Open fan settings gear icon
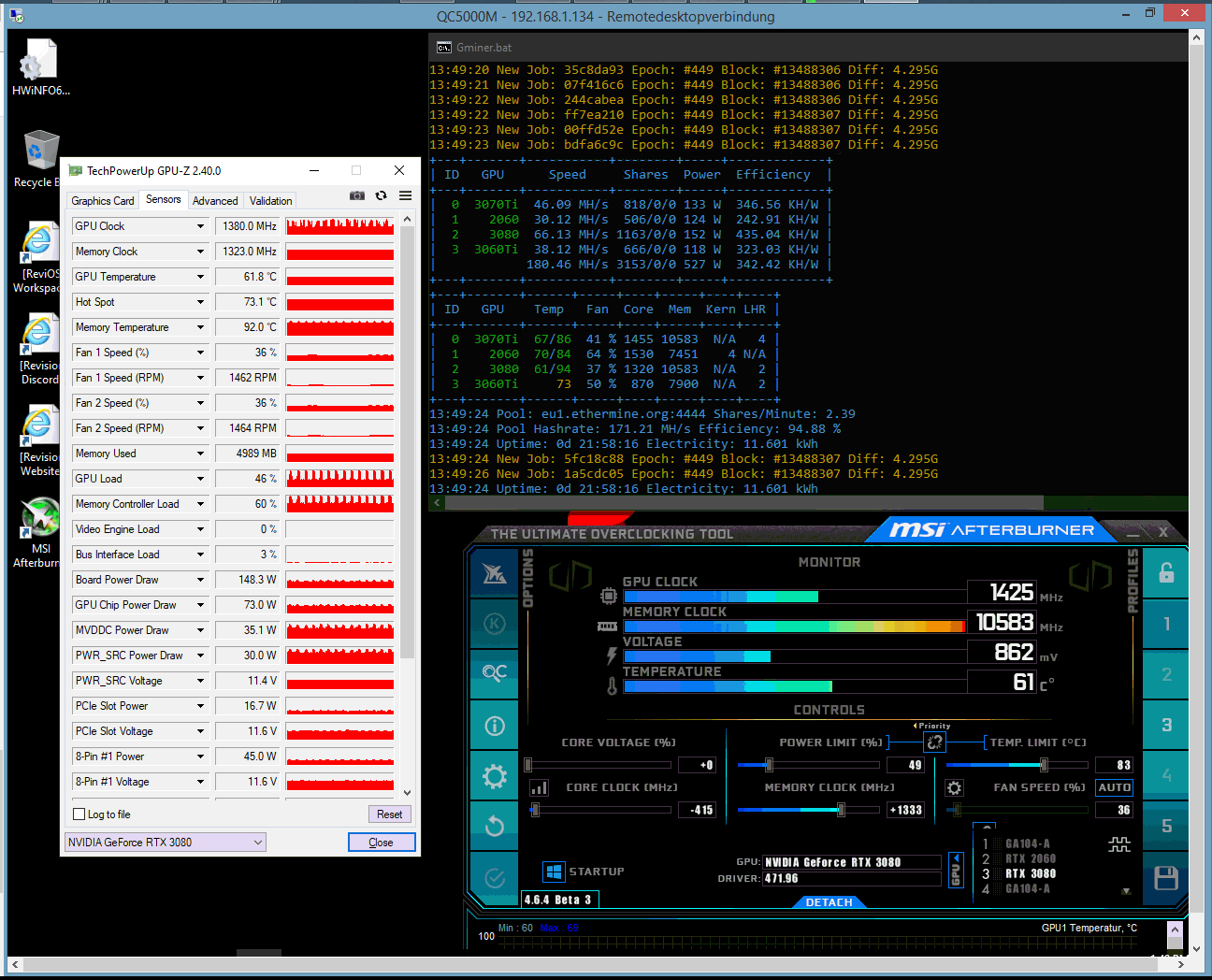 click(x=954, y=788)
